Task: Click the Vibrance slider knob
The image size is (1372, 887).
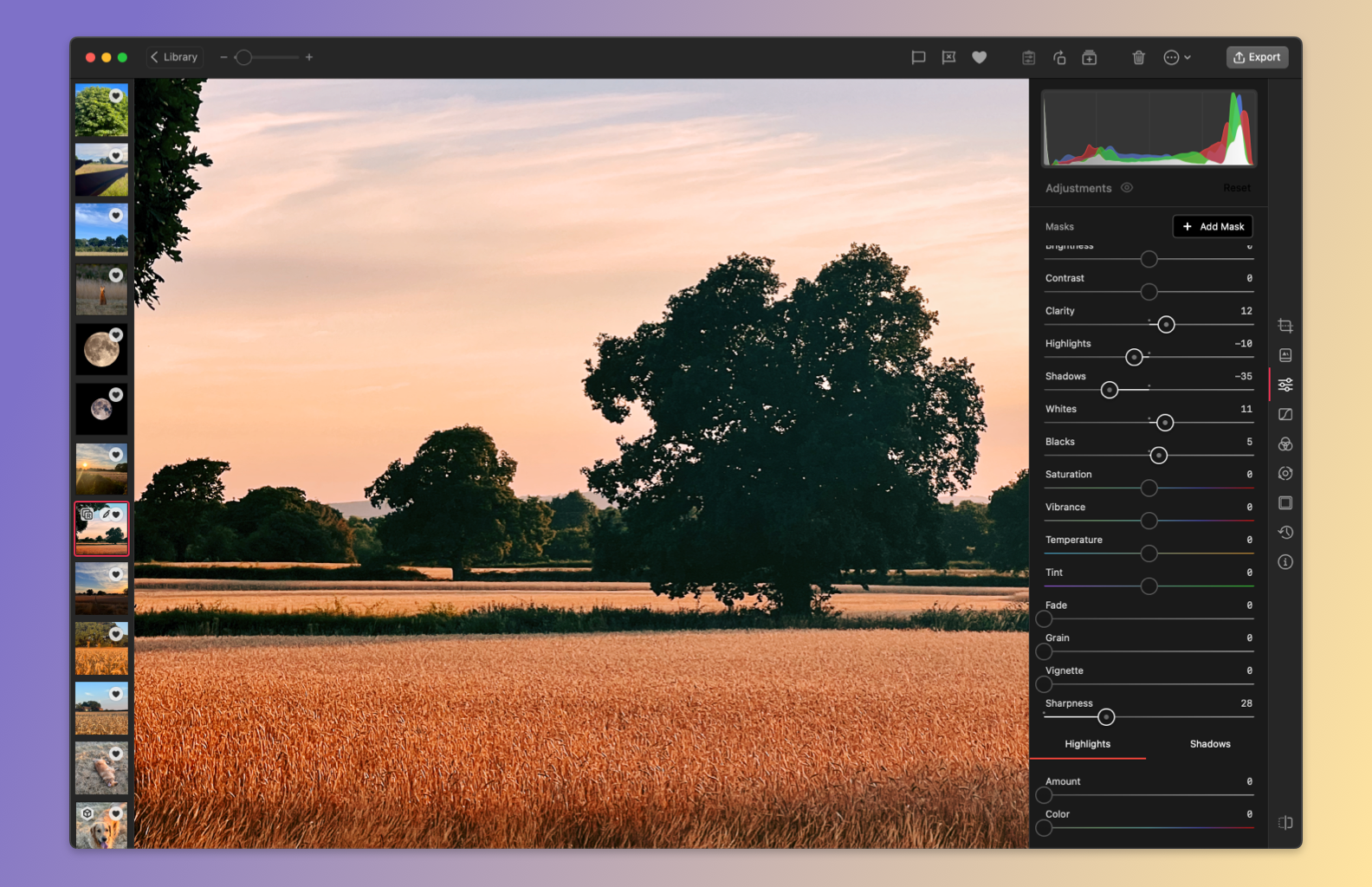Action: click(x=1149, y=521)
